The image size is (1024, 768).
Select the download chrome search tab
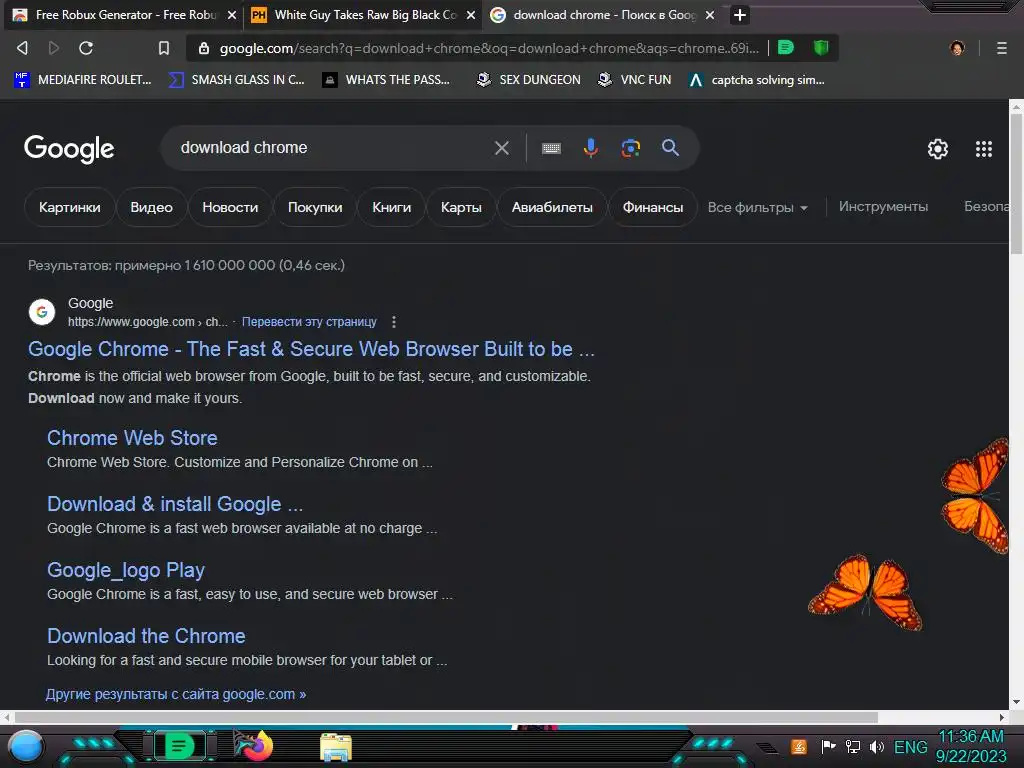(x=600, y=15)
